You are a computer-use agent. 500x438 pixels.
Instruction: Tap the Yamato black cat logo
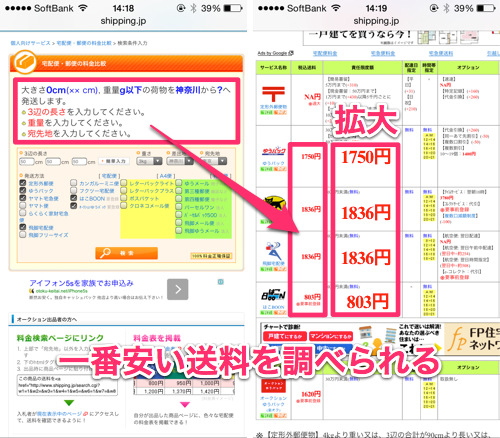coord(275,205)
